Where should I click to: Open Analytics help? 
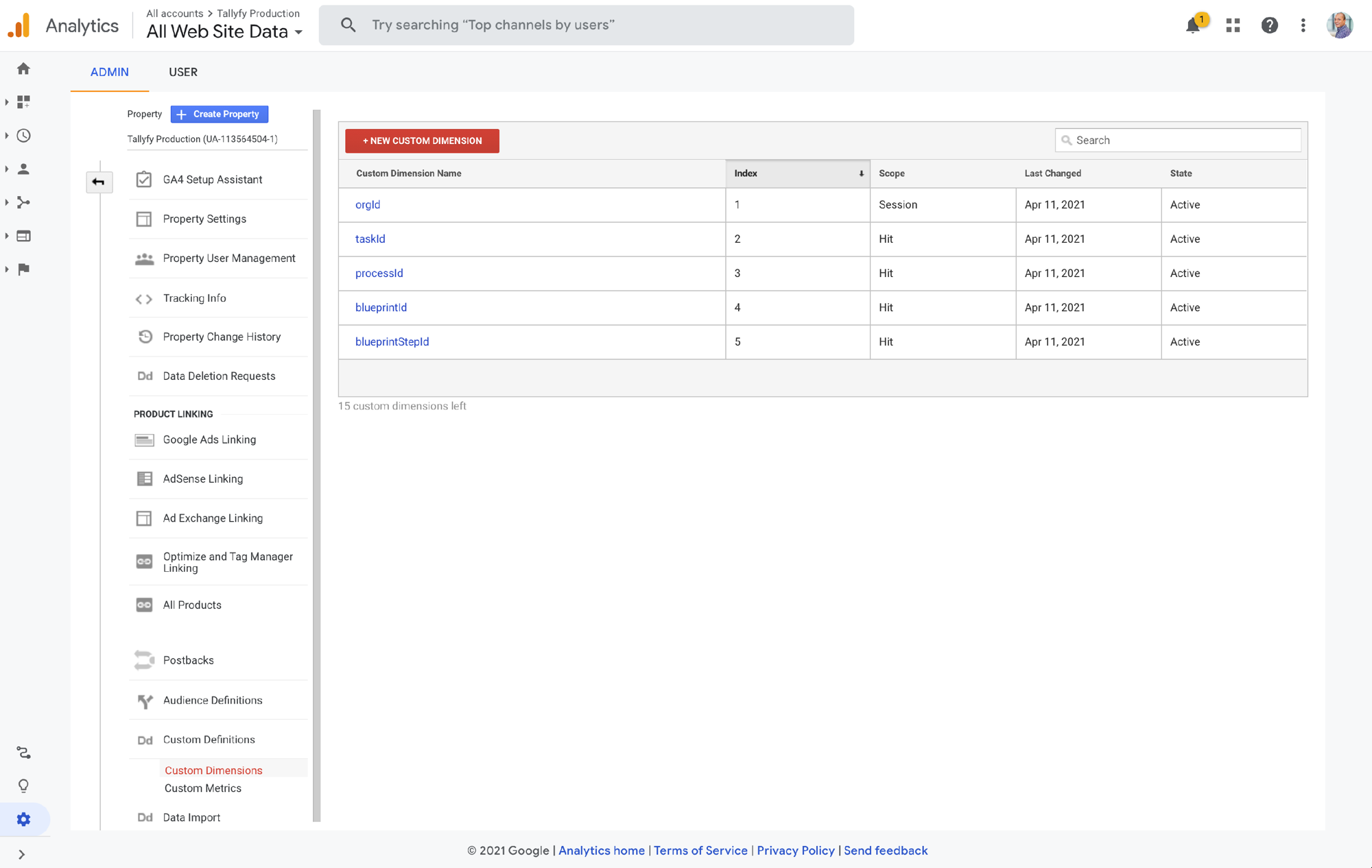[1270, 25]
